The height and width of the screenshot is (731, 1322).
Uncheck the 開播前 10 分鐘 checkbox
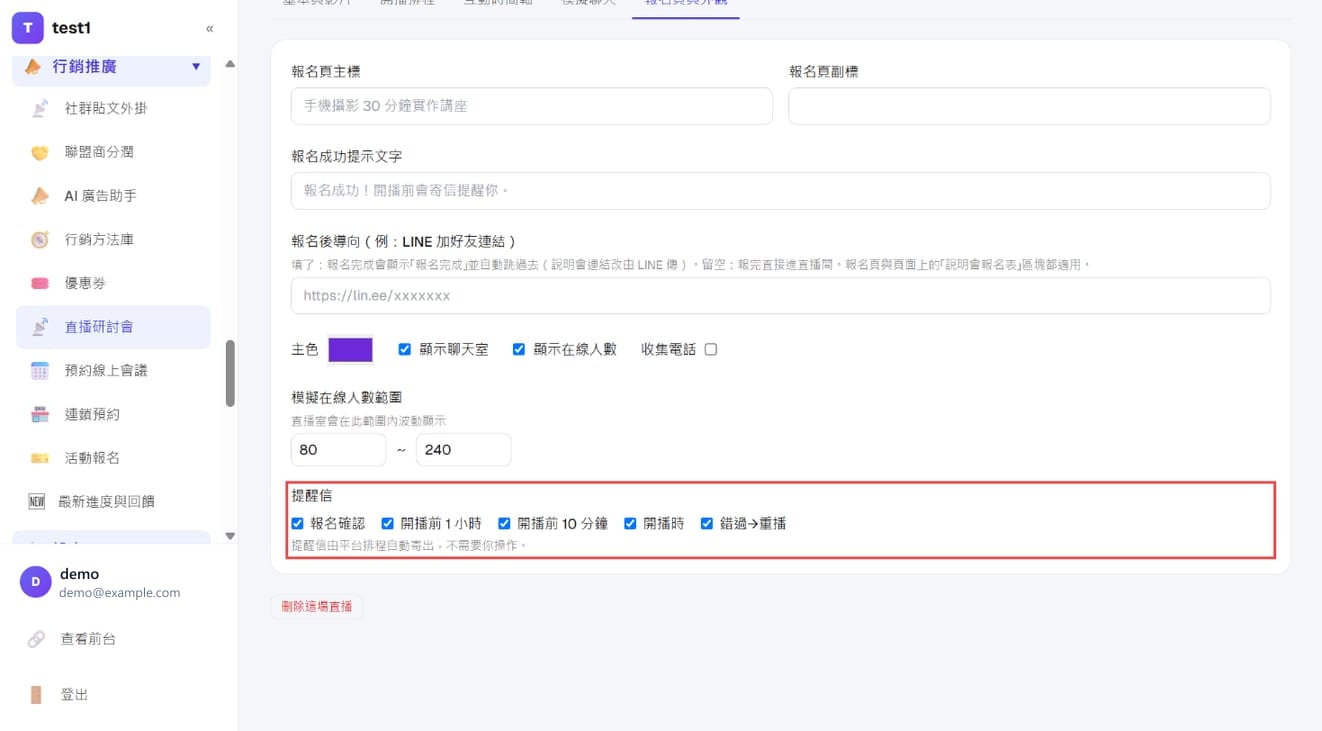(x=505, y=523)
